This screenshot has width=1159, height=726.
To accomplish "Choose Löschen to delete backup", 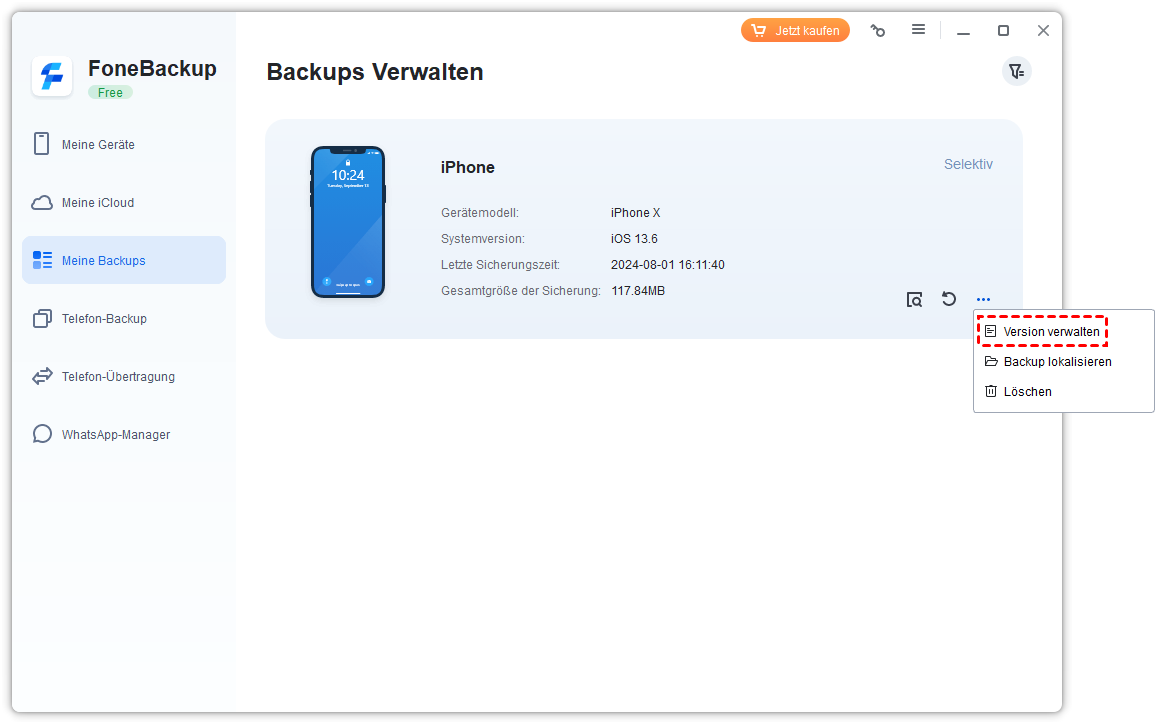I will click(1027, 392).
